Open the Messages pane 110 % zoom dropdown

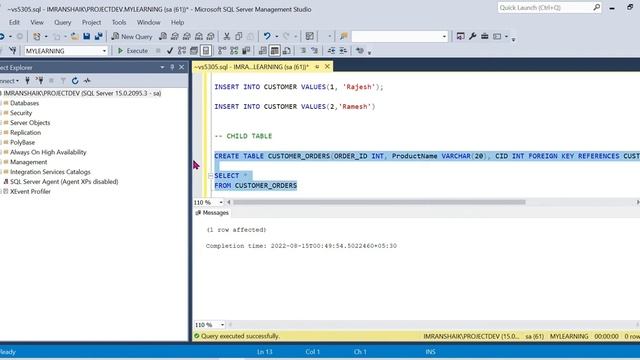(x=222, y=325)
